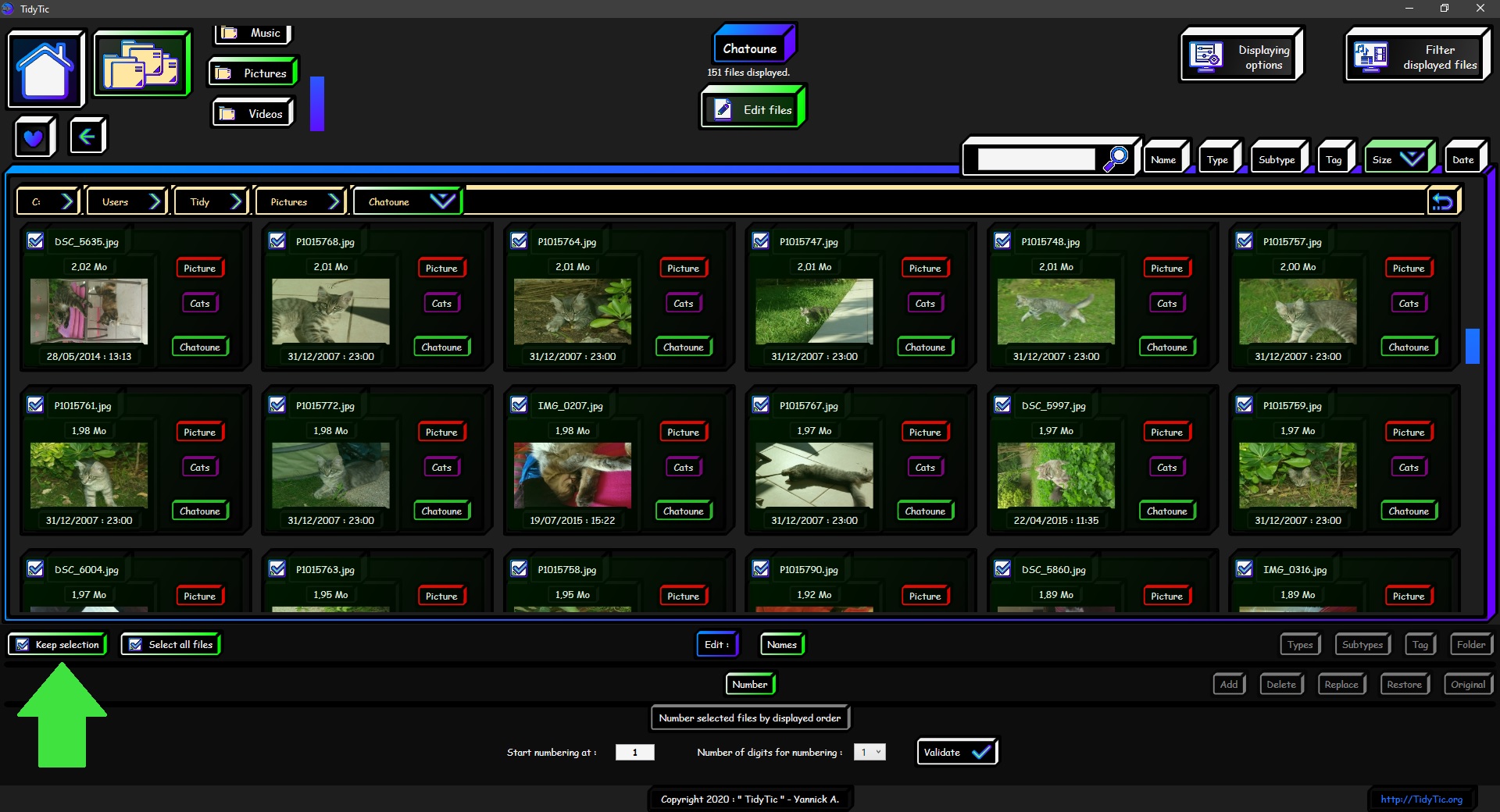Click the purple folder list scrollbar
Screen dimensions: 1500x812
tap(316, 103)
